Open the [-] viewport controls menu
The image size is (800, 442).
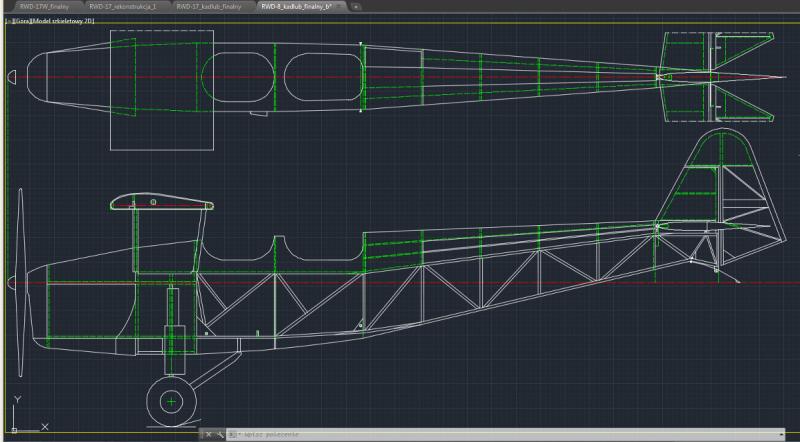click(9, 20)
